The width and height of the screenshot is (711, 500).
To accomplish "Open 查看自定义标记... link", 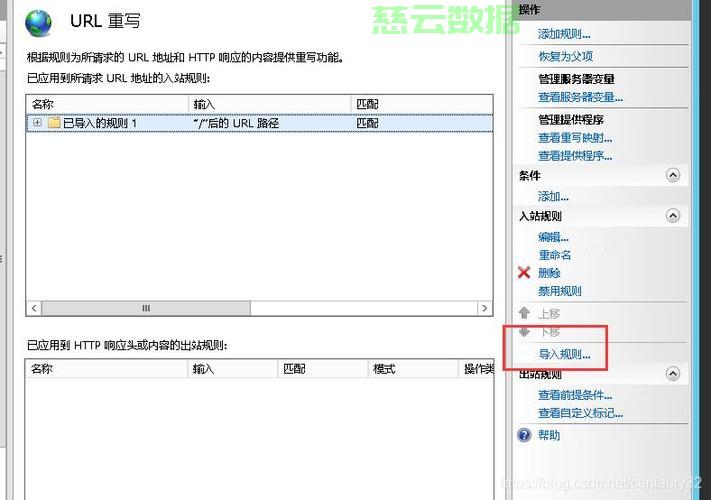I will (580, 413).
